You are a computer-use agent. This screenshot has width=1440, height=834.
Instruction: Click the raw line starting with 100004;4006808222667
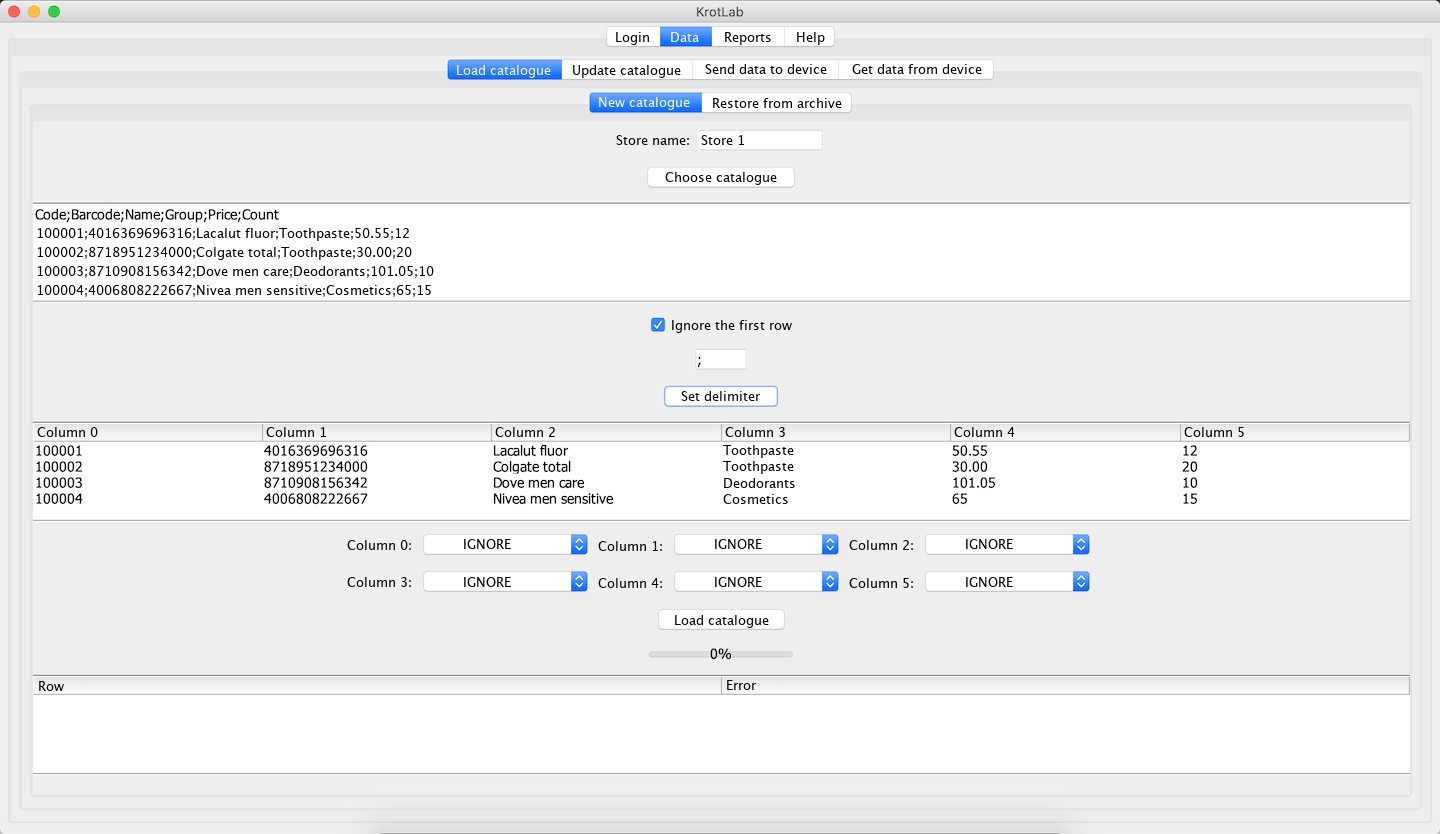(234, 290)
